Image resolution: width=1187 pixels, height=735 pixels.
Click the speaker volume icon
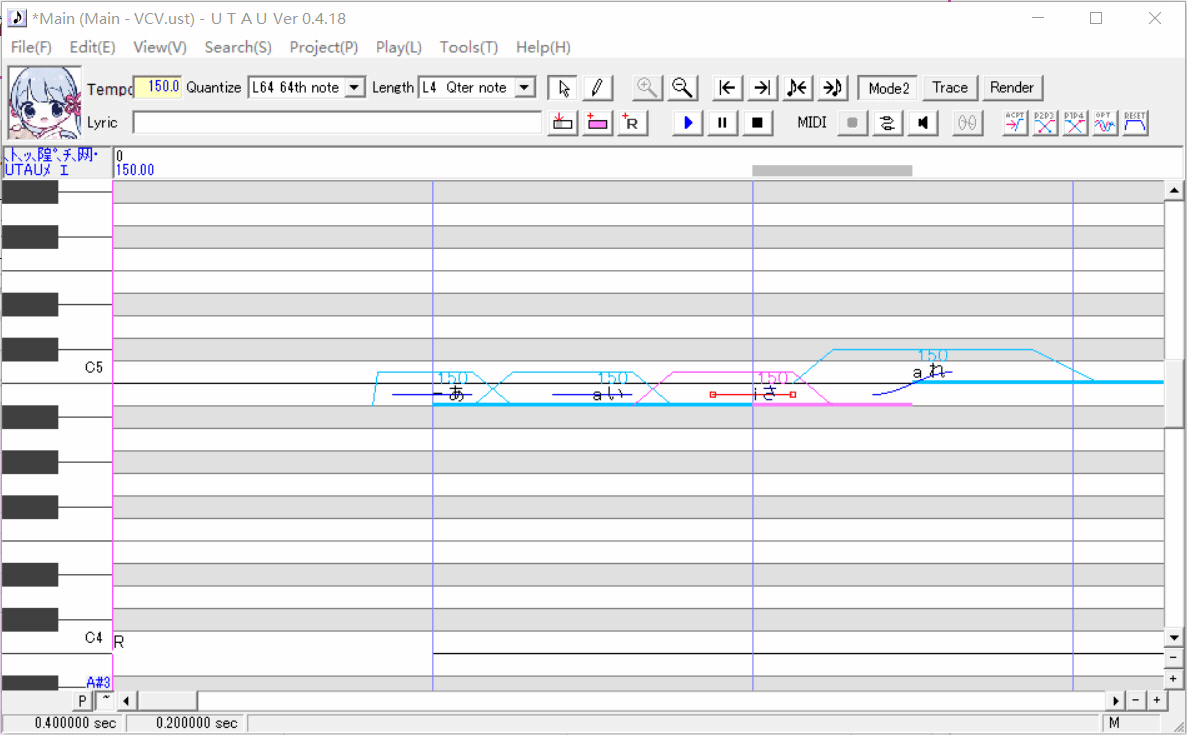pyautogui.click(x=923, y=123)
